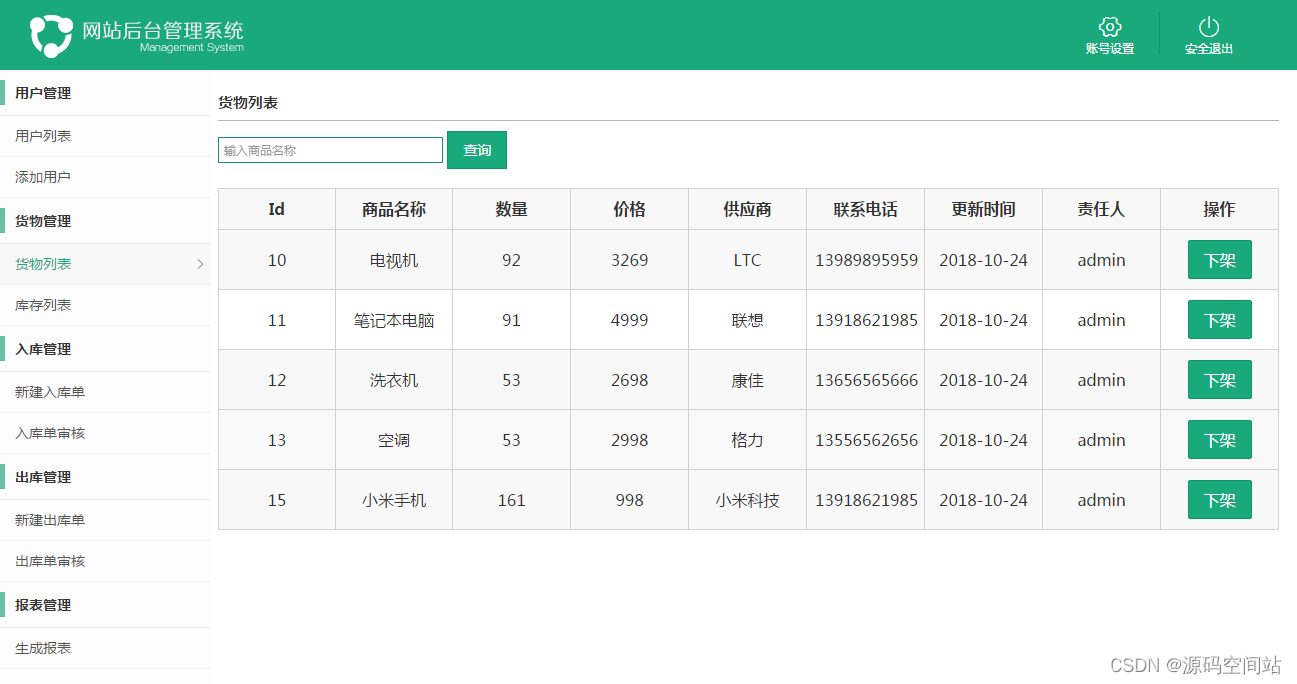
Task: Click the 货物列表 page heading
Action: [248, 102]
